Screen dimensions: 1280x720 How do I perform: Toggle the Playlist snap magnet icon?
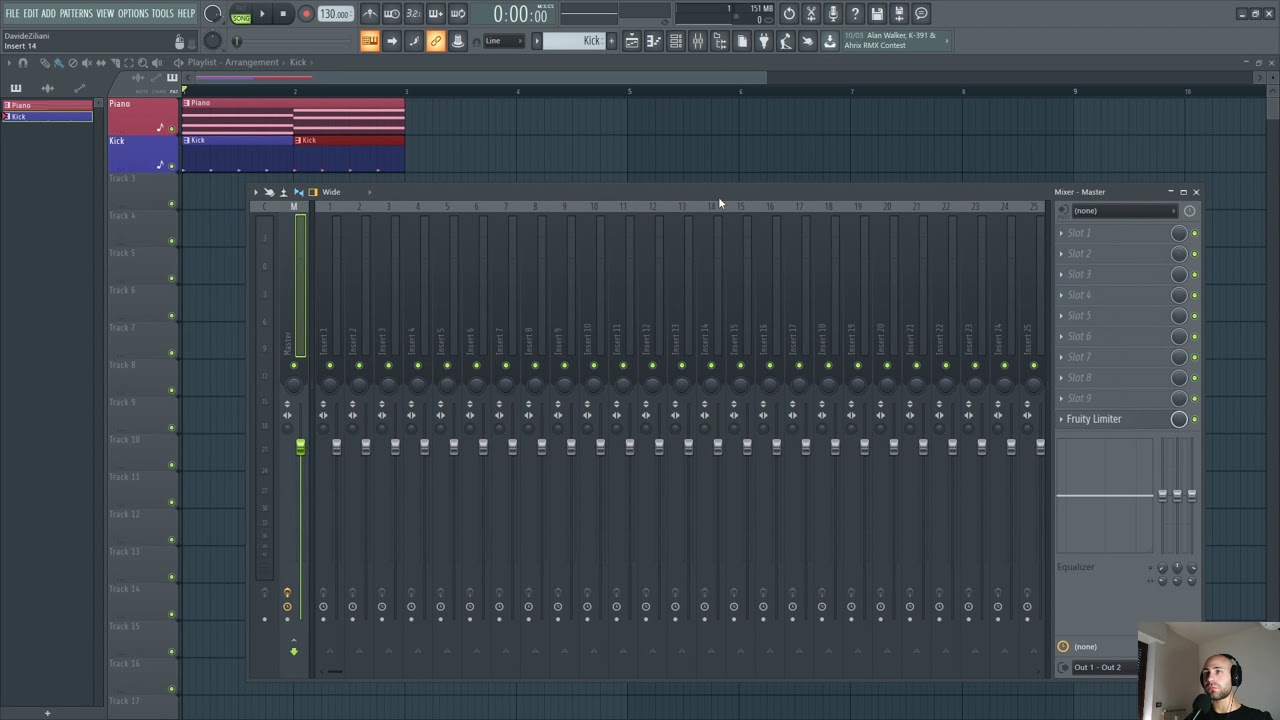click(x=23, y=63)
